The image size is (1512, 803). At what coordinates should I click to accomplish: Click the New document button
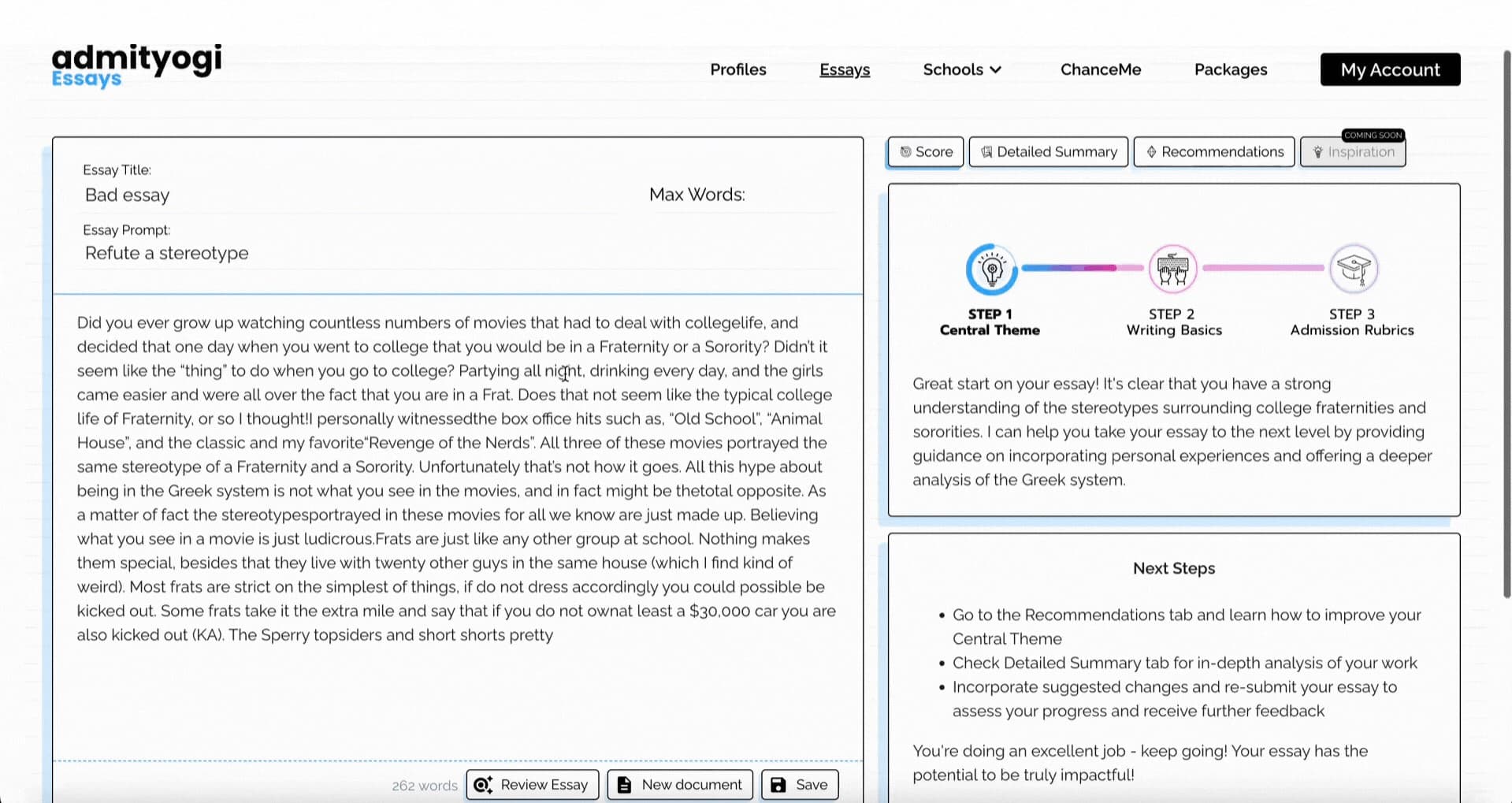tap(680, 785)
